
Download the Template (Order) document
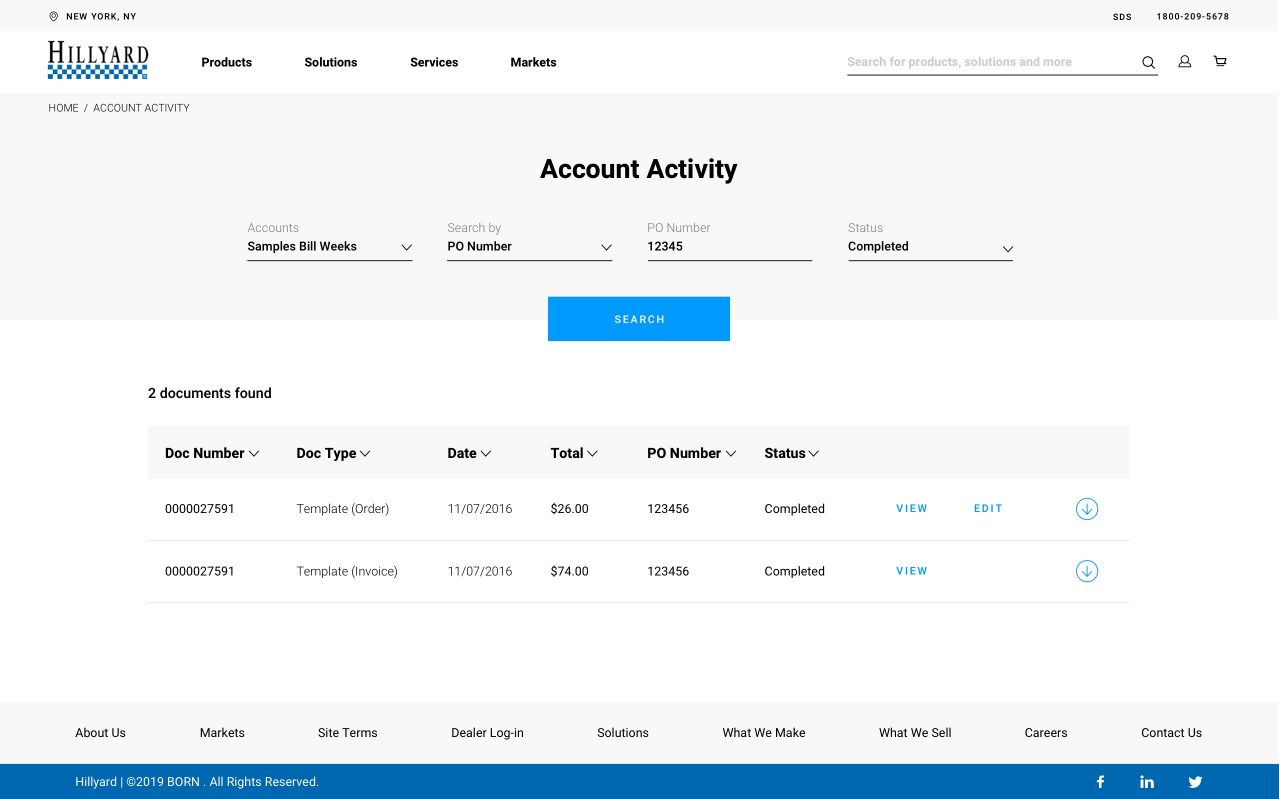coord(1087,509)
